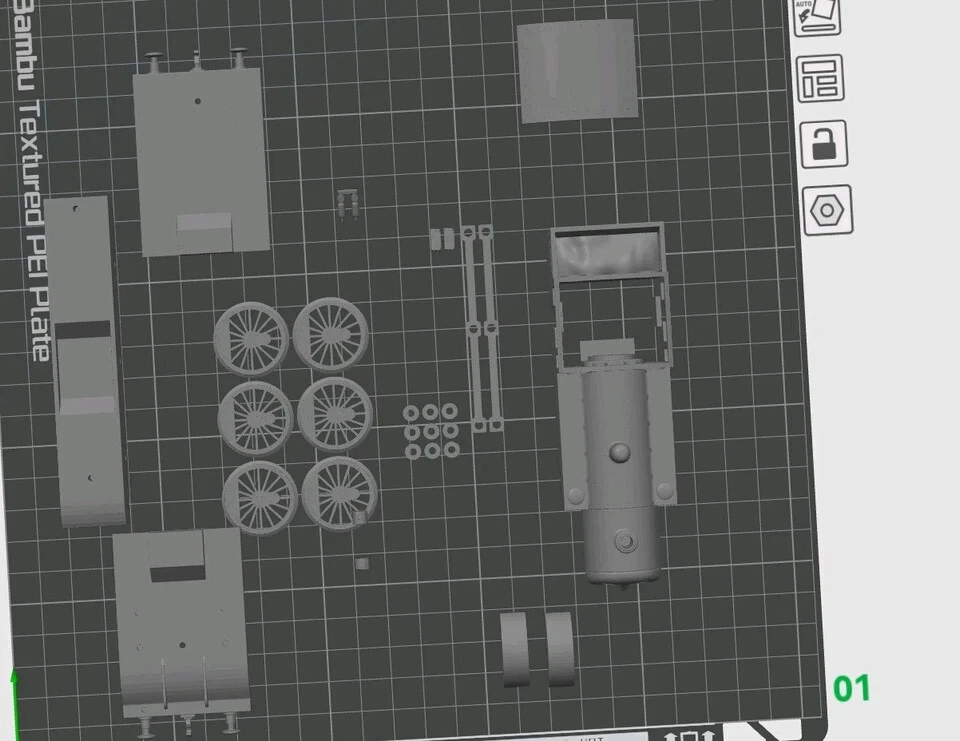Select plate number 01 label

coord(855,688)
